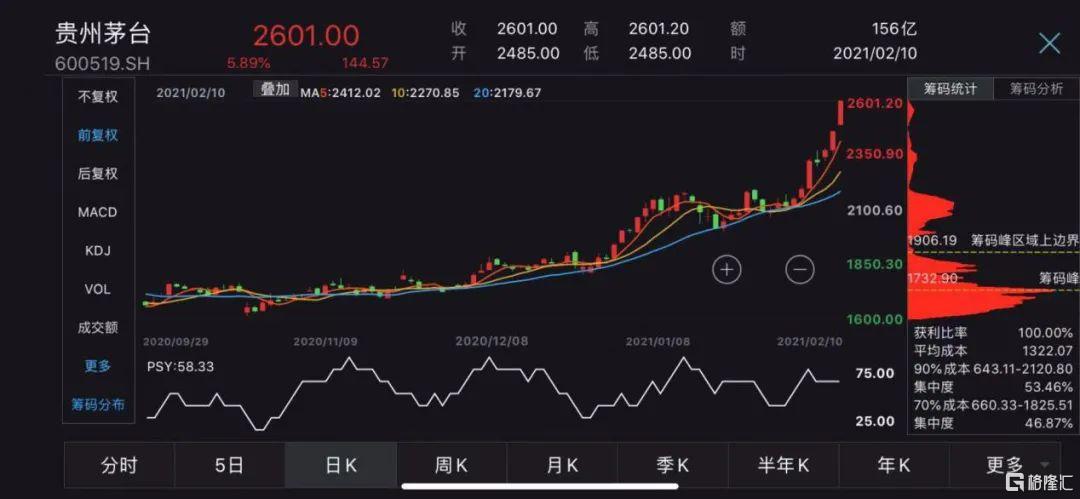
Task: Select the 日K period tab
Action: pyautogui.click(x=341, y=465)
